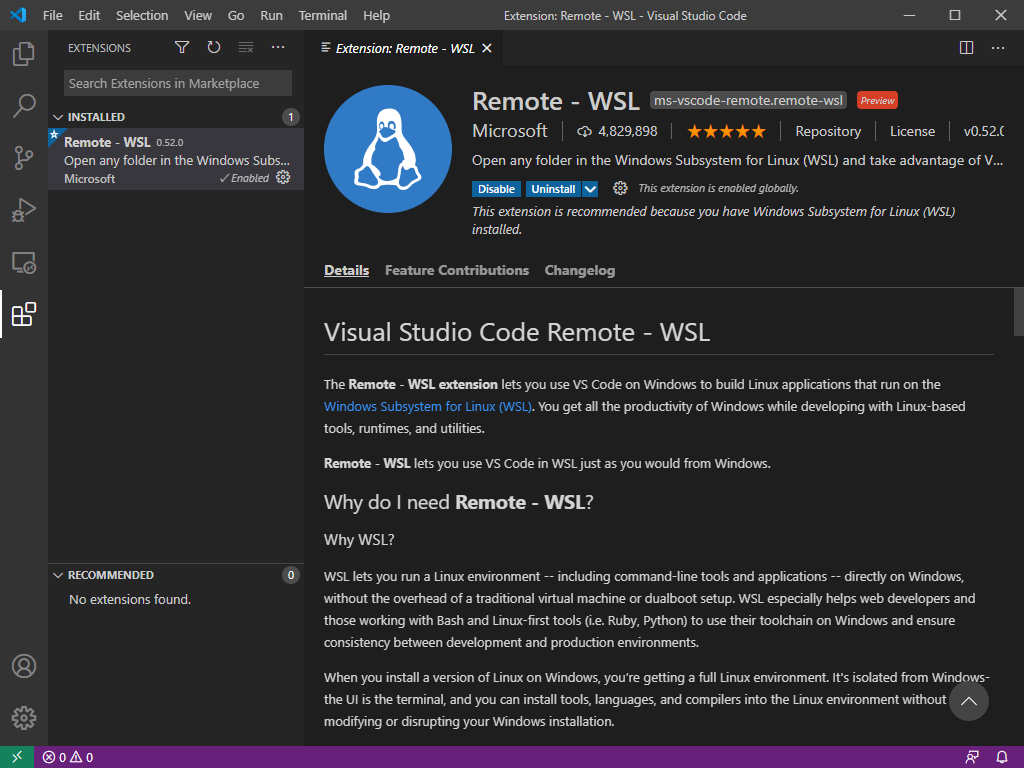Viewport: 1024px width, 768px height.
Task: Click the details page scrollbar thumb
Action: [1018, 311]
